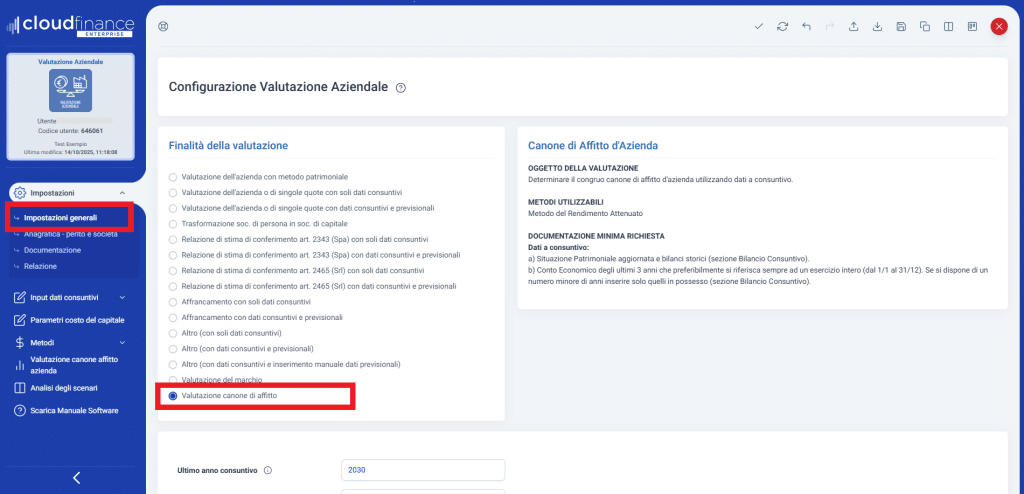
Task: Open Documentazione under Impostazioni
Action: (53, 250)
